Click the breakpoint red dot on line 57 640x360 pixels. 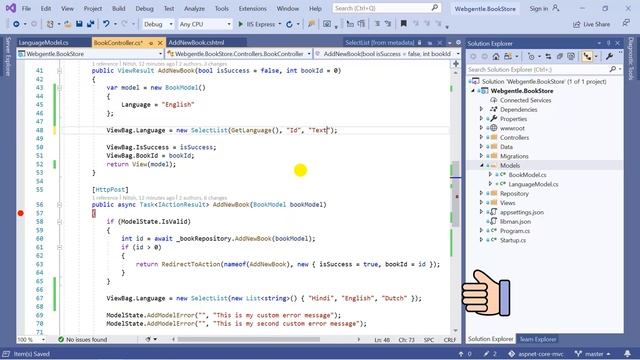[20, 213]
